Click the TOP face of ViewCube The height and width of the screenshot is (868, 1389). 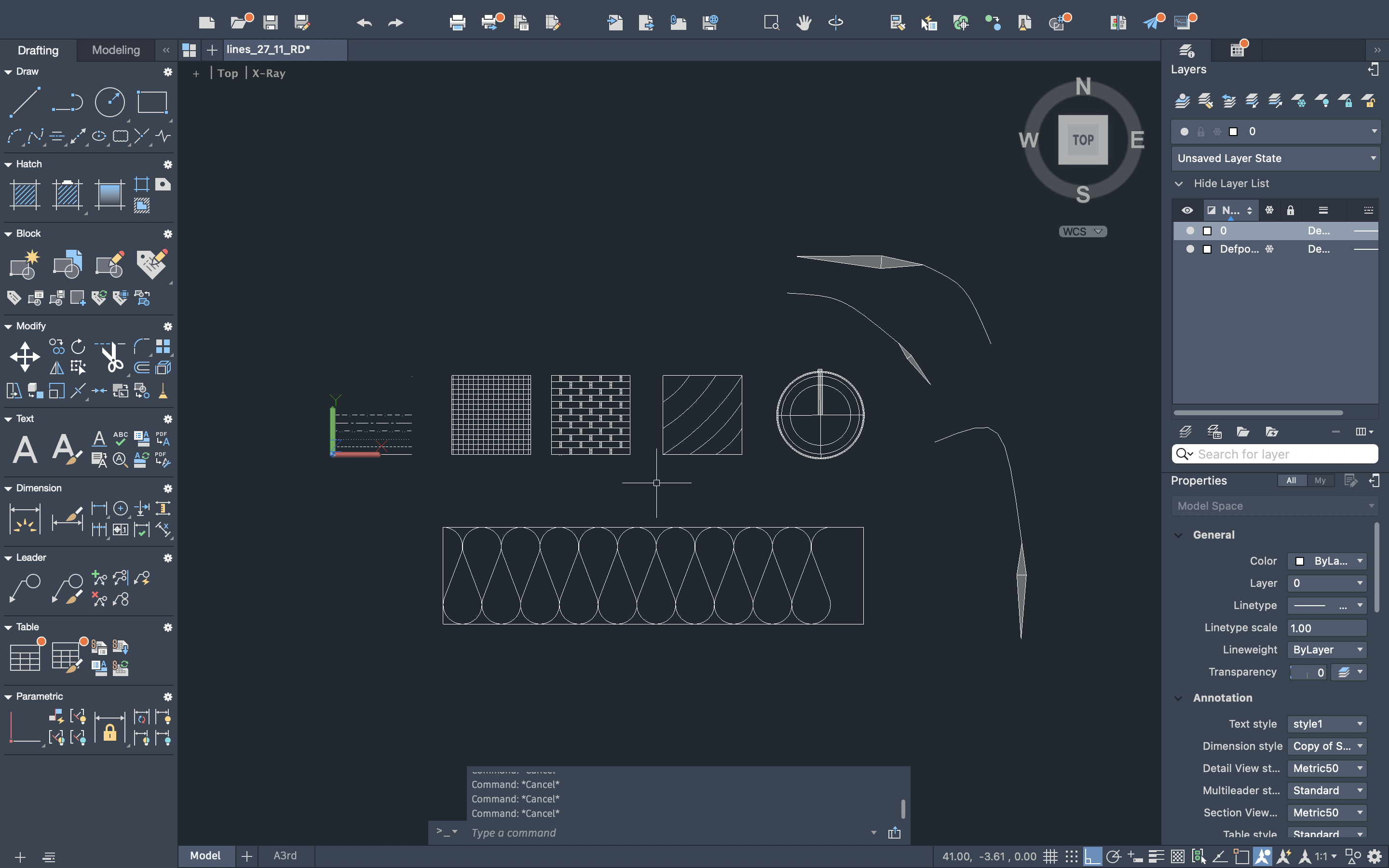[1082, 139]
